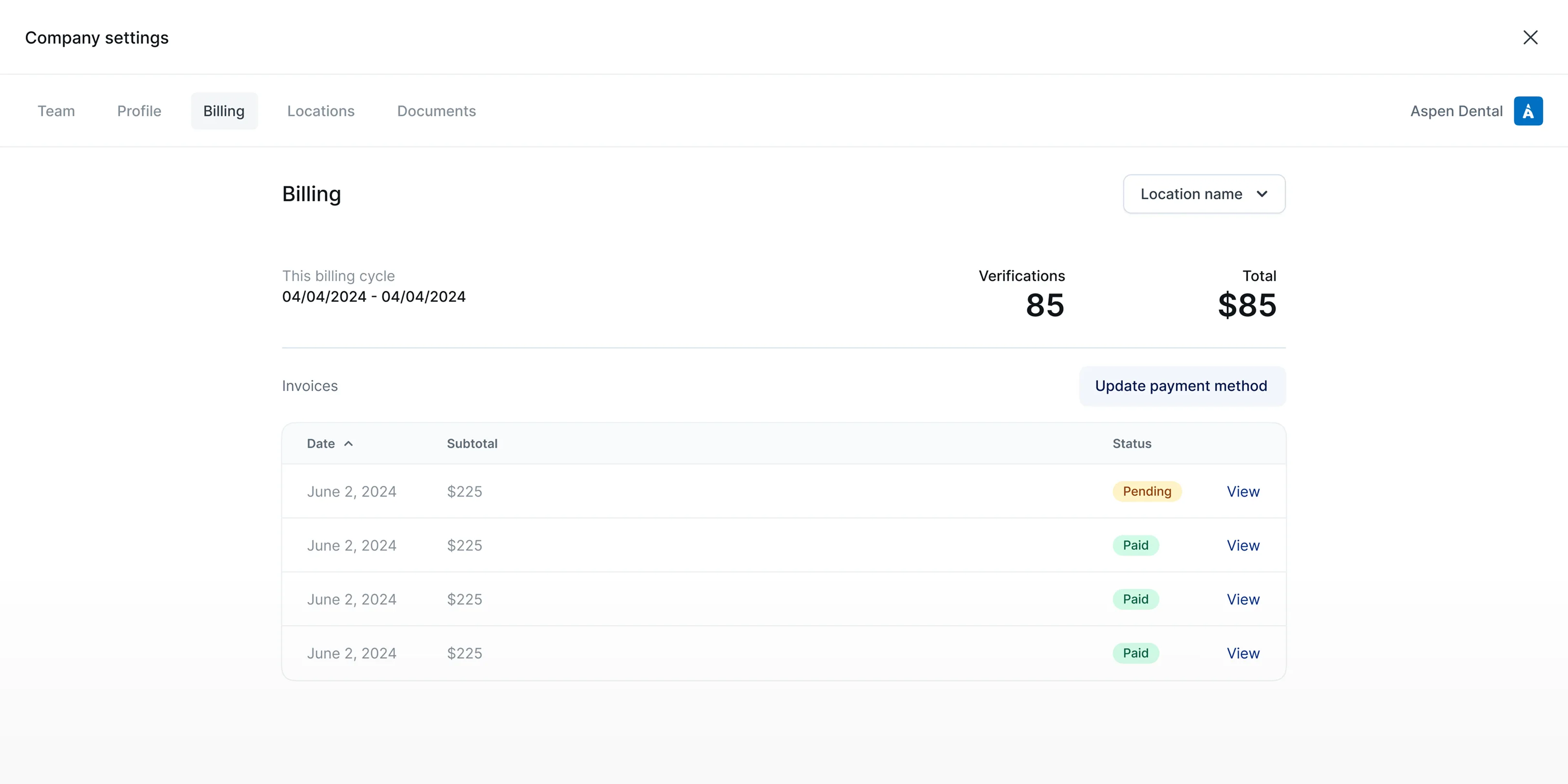This screenshot has width=1568, height=784.
Task: Switch to the Profile tab
Action: point(139,111)
